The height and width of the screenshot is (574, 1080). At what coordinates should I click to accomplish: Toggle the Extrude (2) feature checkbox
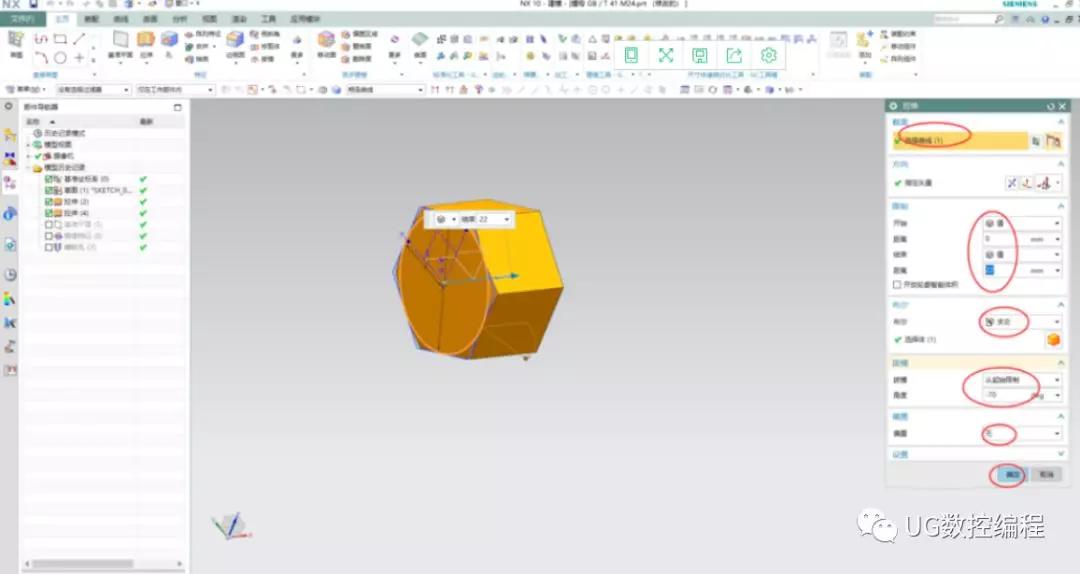click(x=49, y=202)
